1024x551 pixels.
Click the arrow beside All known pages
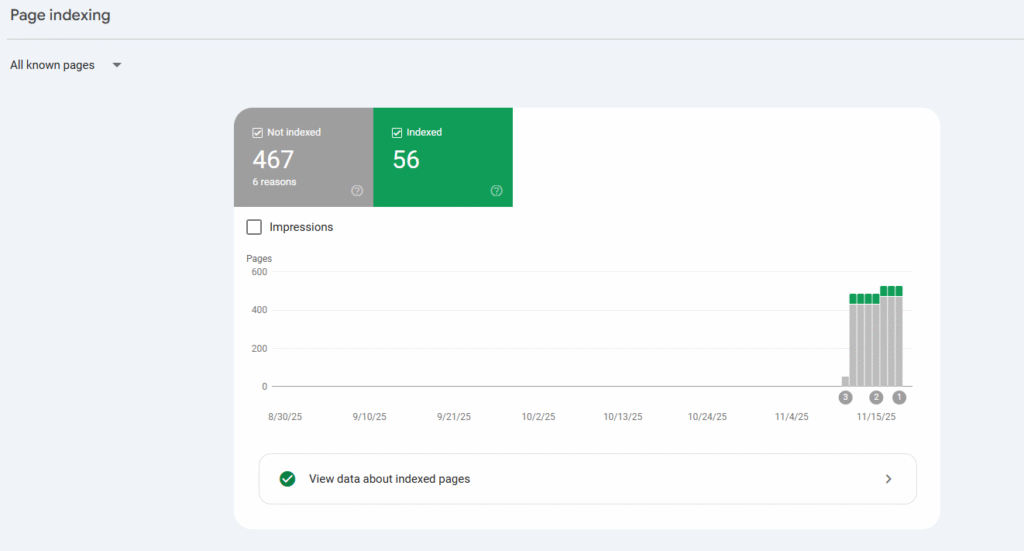click(x=117, y=65)
